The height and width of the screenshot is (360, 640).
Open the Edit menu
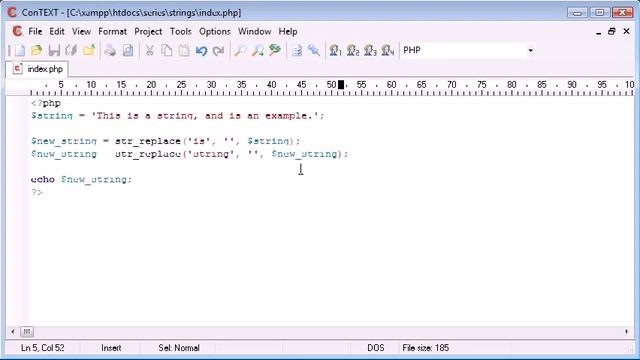(x=57, y=31)
